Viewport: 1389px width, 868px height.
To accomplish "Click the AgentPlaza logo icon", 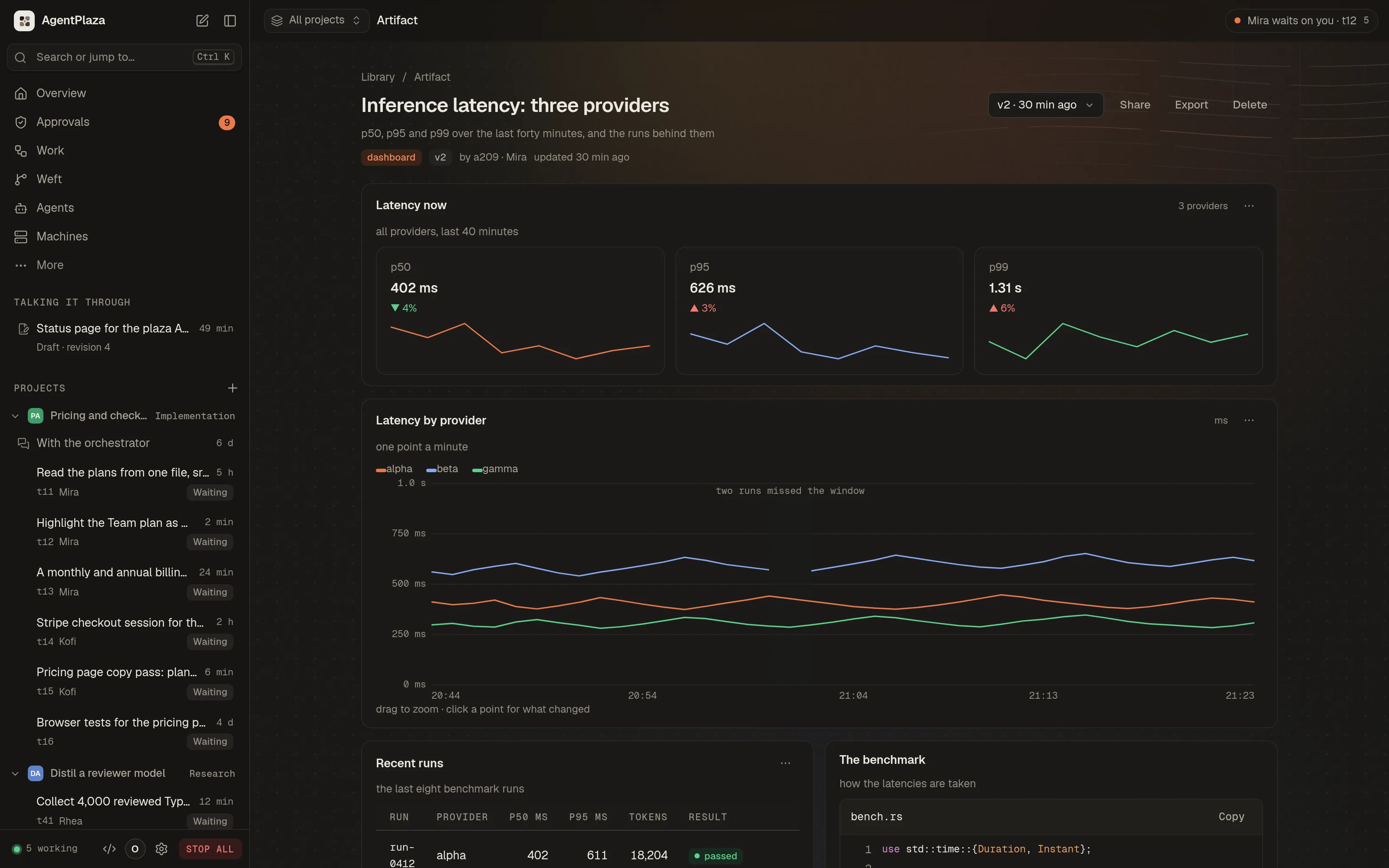I will [x=24, y=21].
